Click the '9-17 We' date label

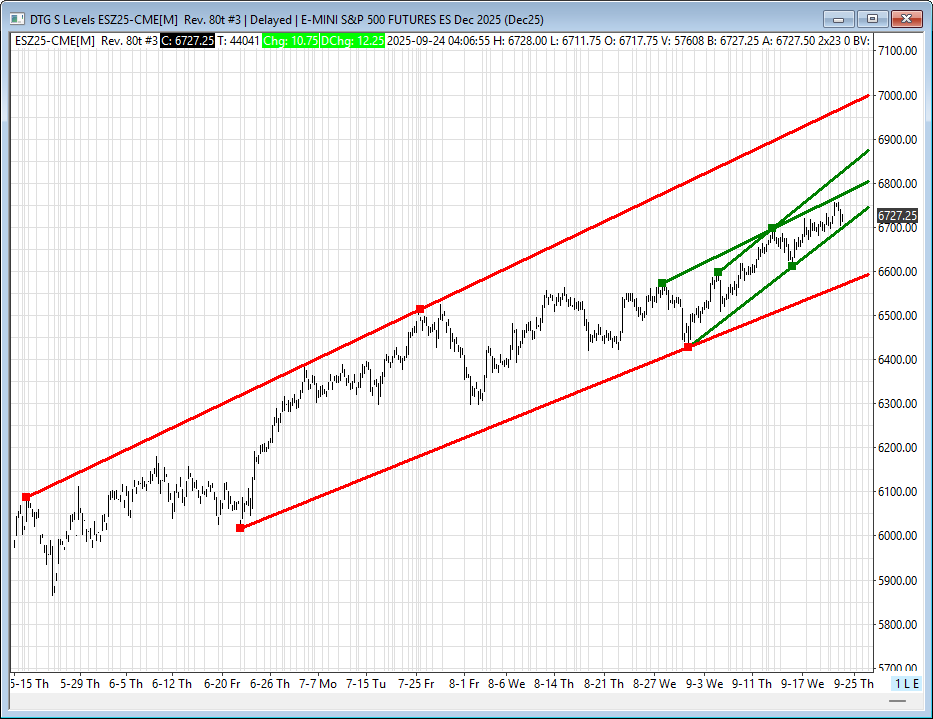803,684
